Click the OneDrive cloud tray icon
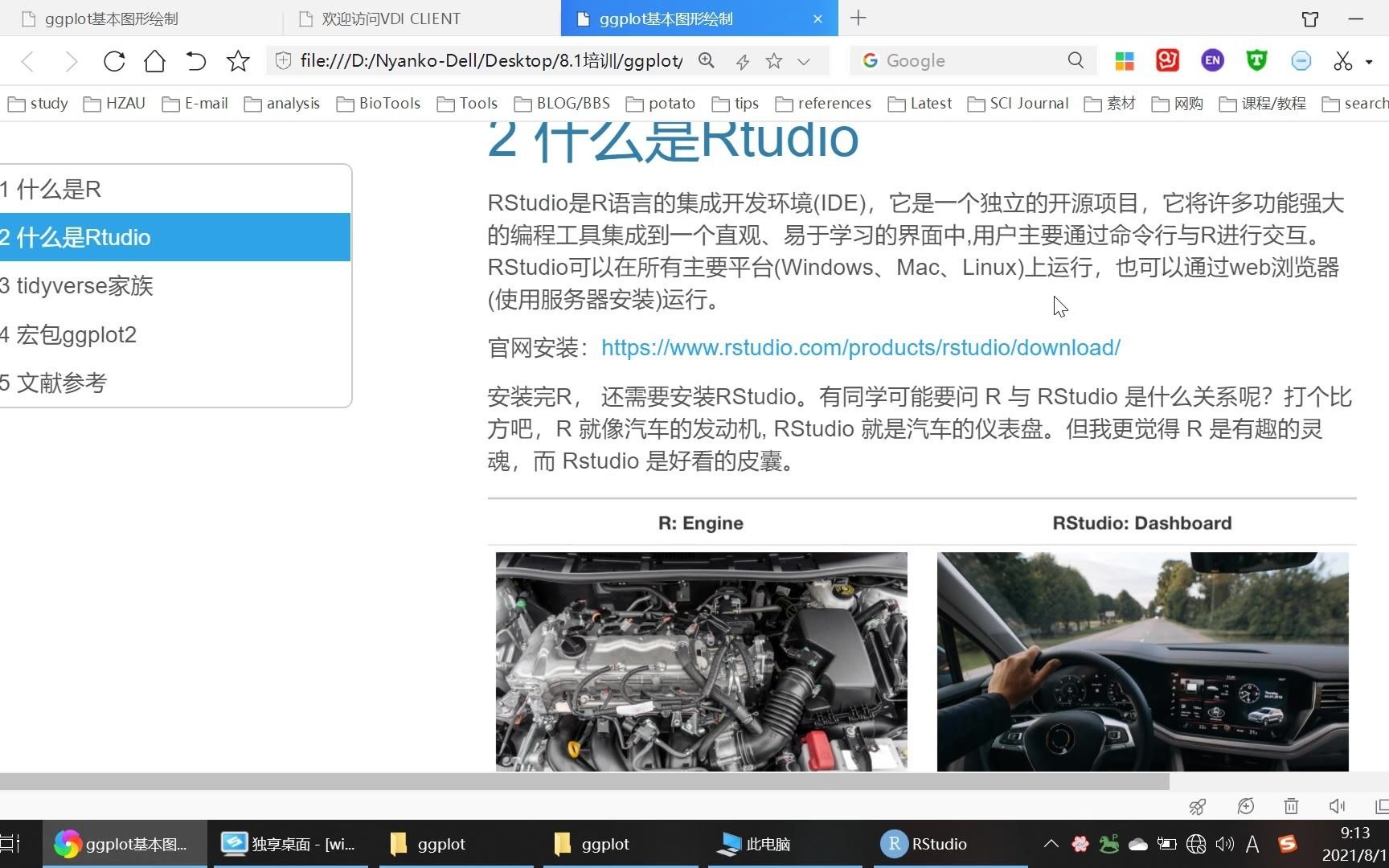Image resolution: width=1389 pixels, height=868 pixels. (1138, 844)
